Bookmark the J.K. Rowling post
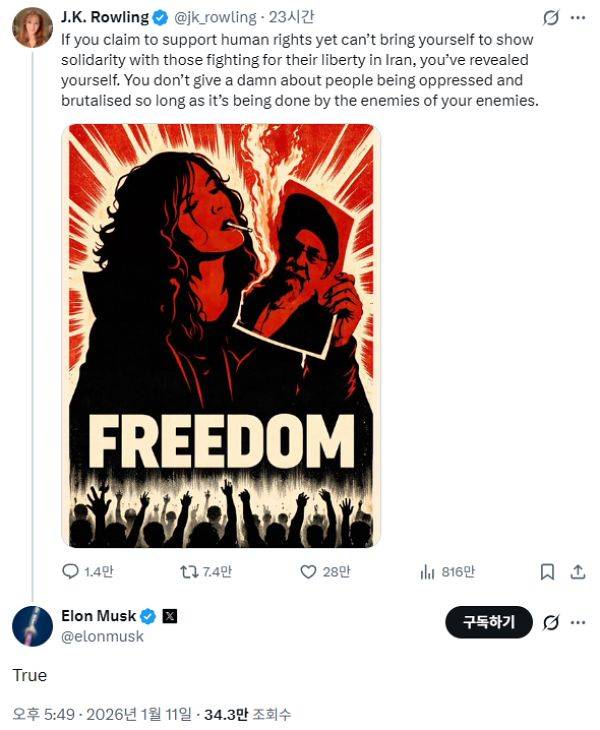Screen dimensions: 600x730 (x=547, y=571)
